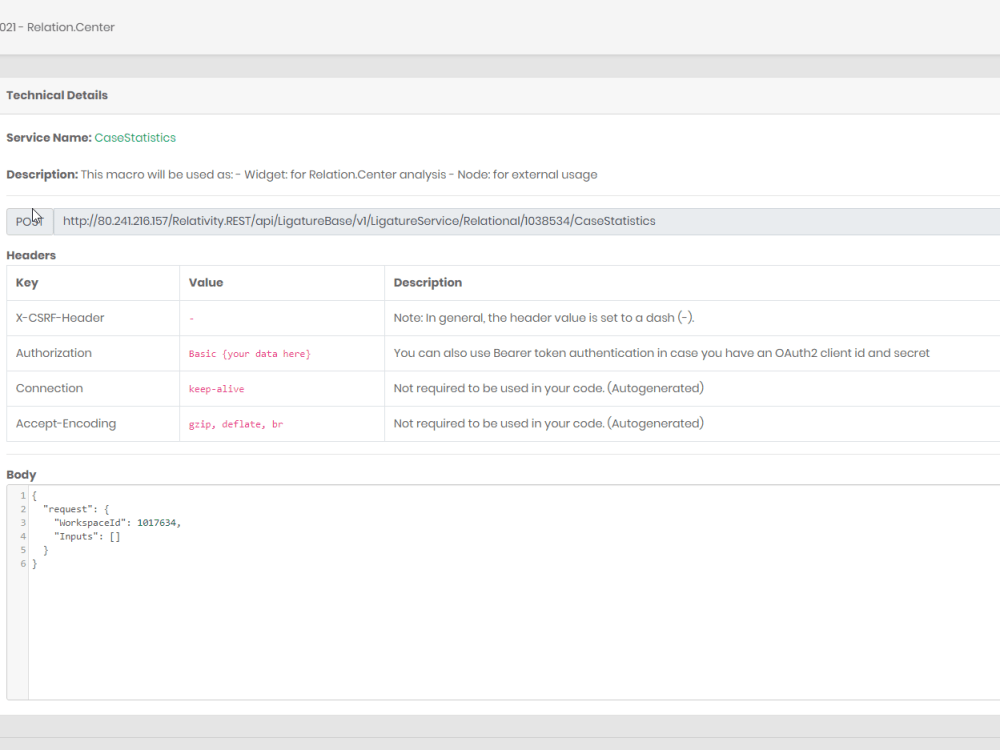
Task: Open the CaseStatistics service name link
Action: [135, 138]
